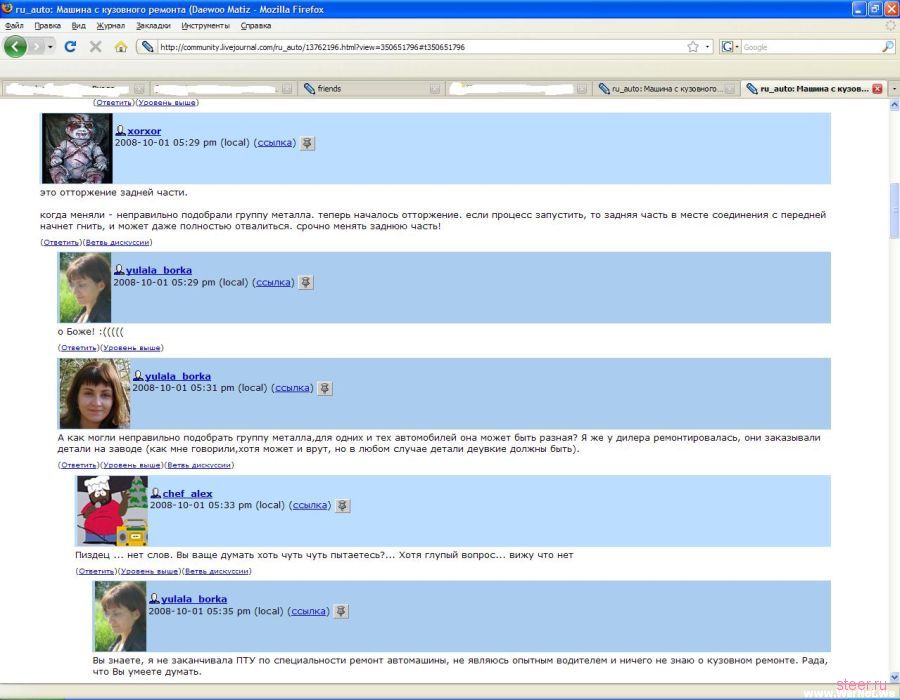Click xorxor avatar picture

77,148
